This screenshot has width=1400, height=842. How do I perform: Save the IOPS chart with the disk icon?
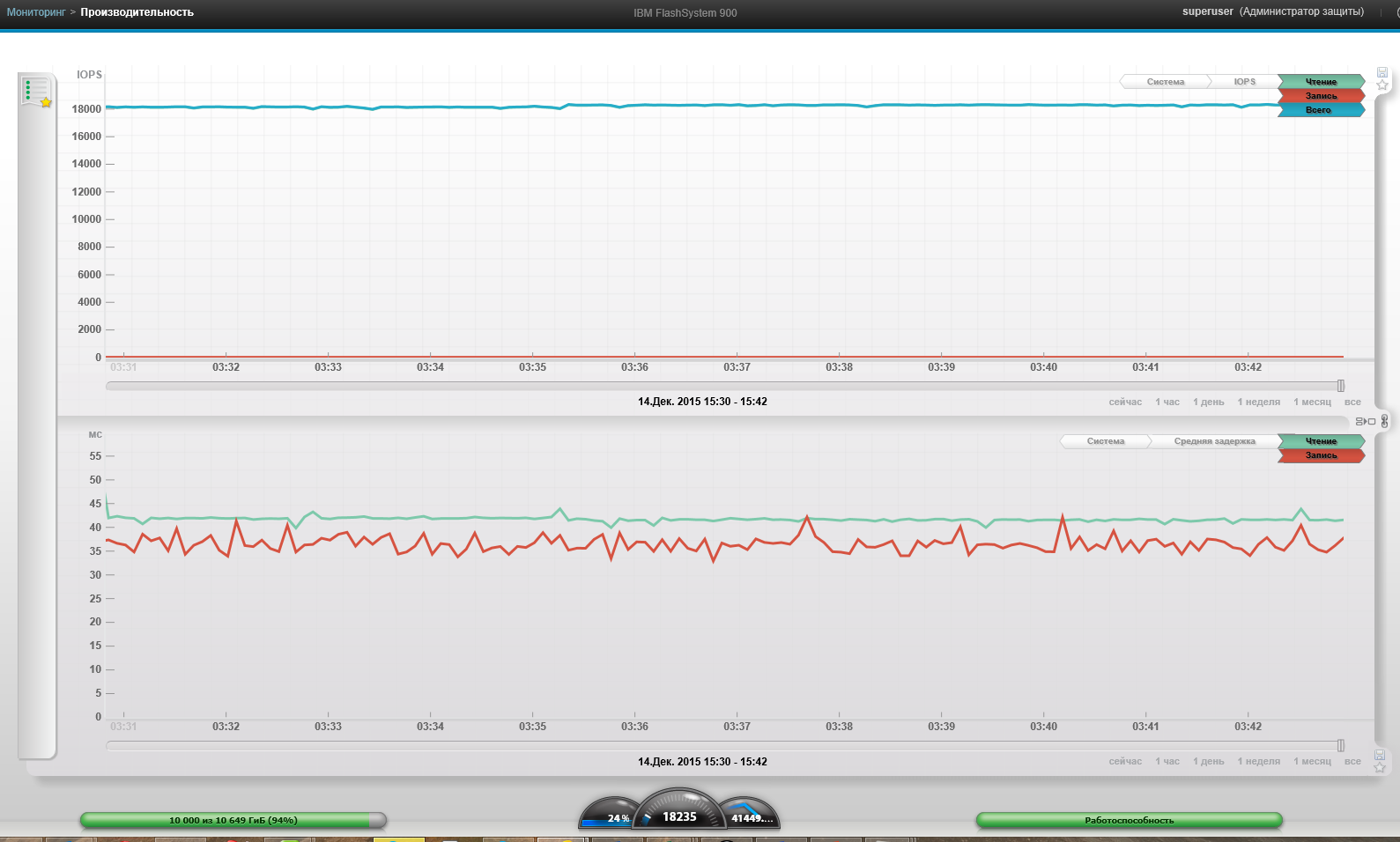1382,72
